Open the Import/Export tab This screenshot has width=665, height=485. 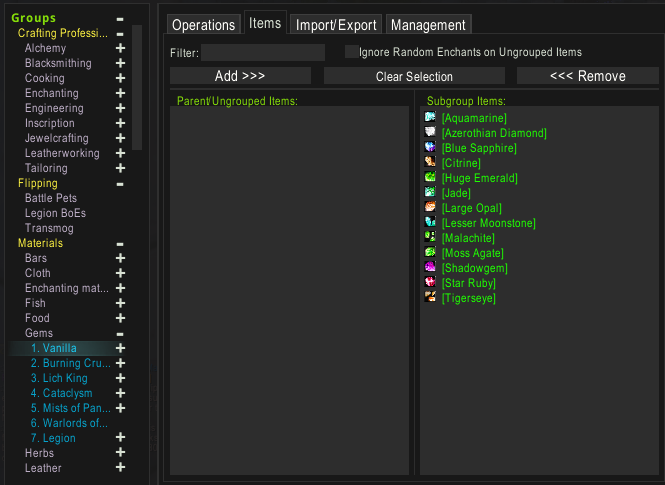pyautogui.click(x=335, y=25)
